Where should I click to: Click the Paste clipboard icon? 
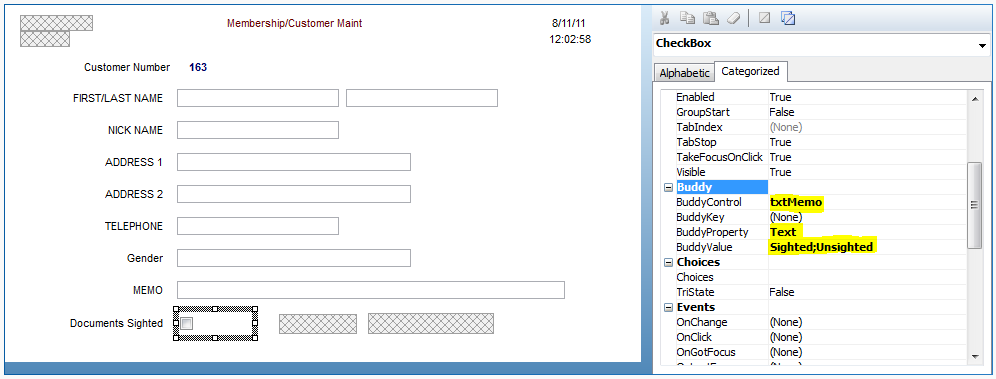pos(710,18)
